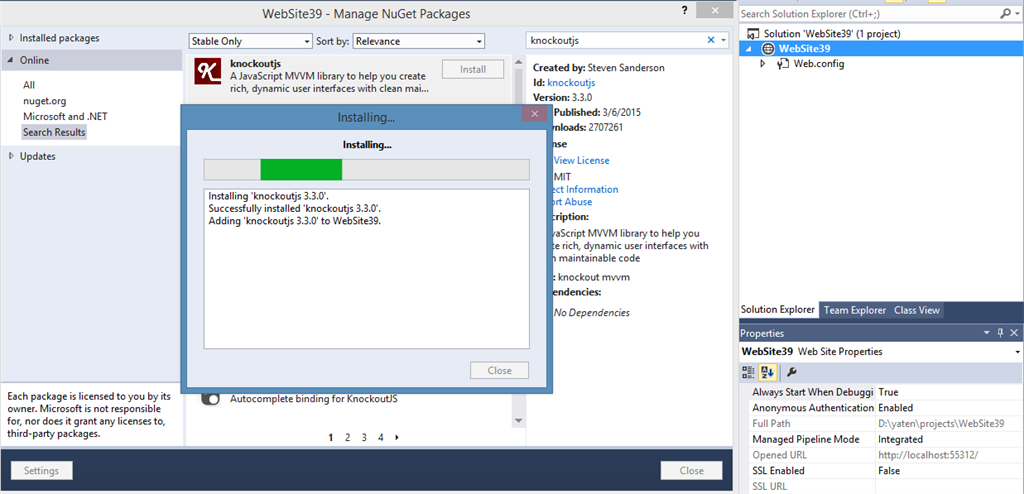Expand the Installed packages section

click(x=11, y=38)
